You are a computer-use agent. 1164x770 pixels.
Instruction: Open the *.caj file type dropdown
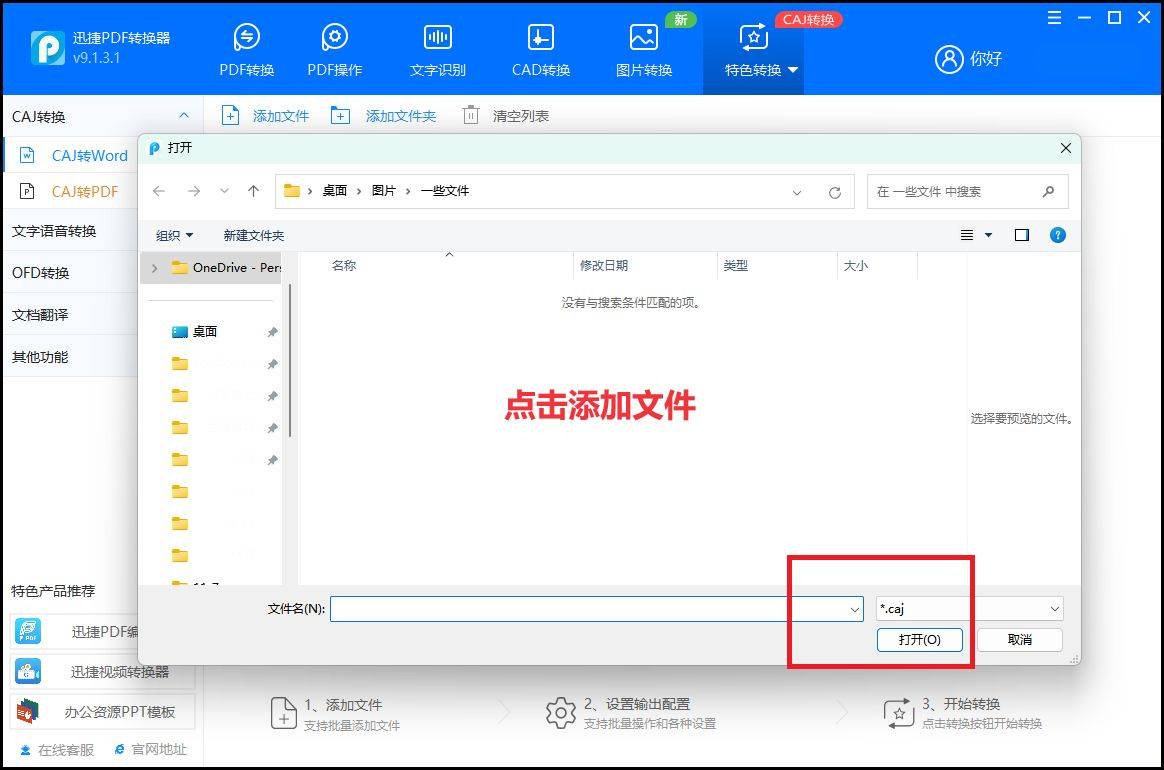[x=1054, y=608]
